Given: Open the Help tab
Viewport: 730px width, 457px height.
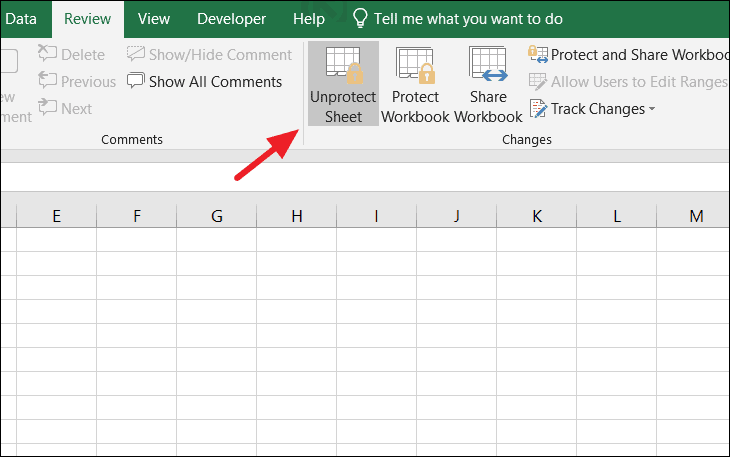Looking at the screenshot, I should pyautogui.click(x=309, y=19).
